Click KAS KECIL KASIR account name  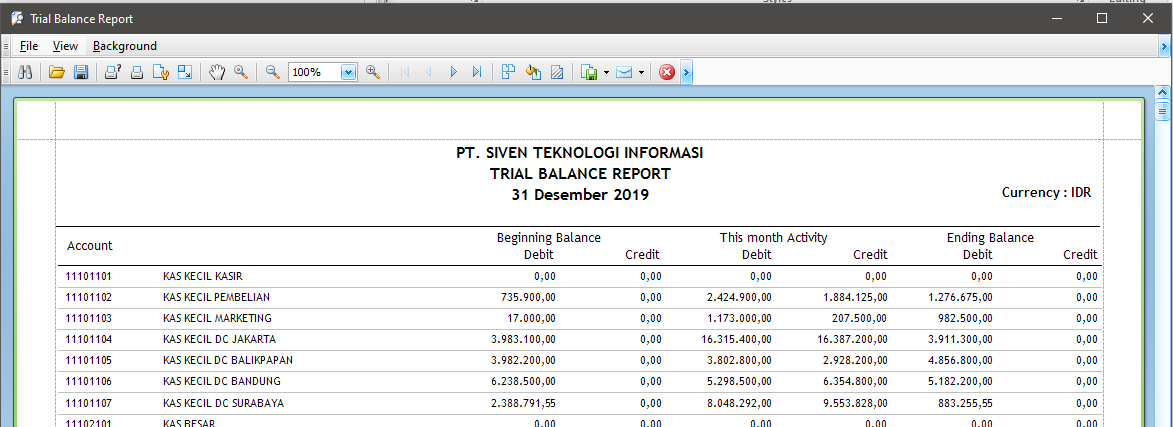click(203, 276)
